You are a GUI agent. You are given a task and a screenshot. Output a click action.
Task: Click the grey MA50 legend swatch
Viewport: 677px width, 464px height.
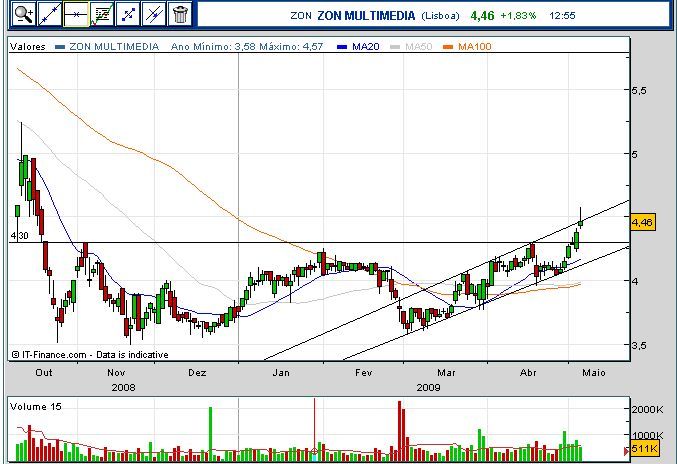395,47
